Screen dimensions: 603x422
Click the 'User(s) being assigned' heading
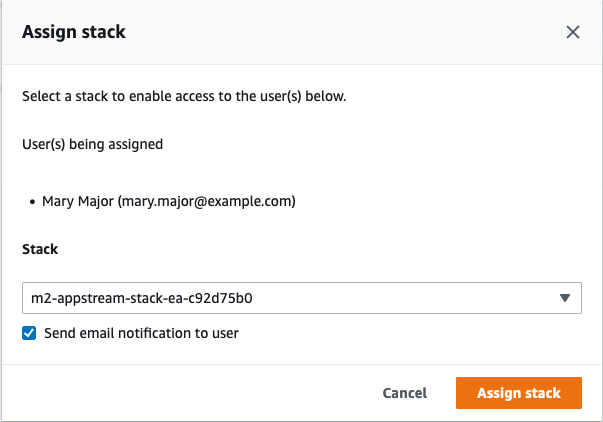point(92,144)
